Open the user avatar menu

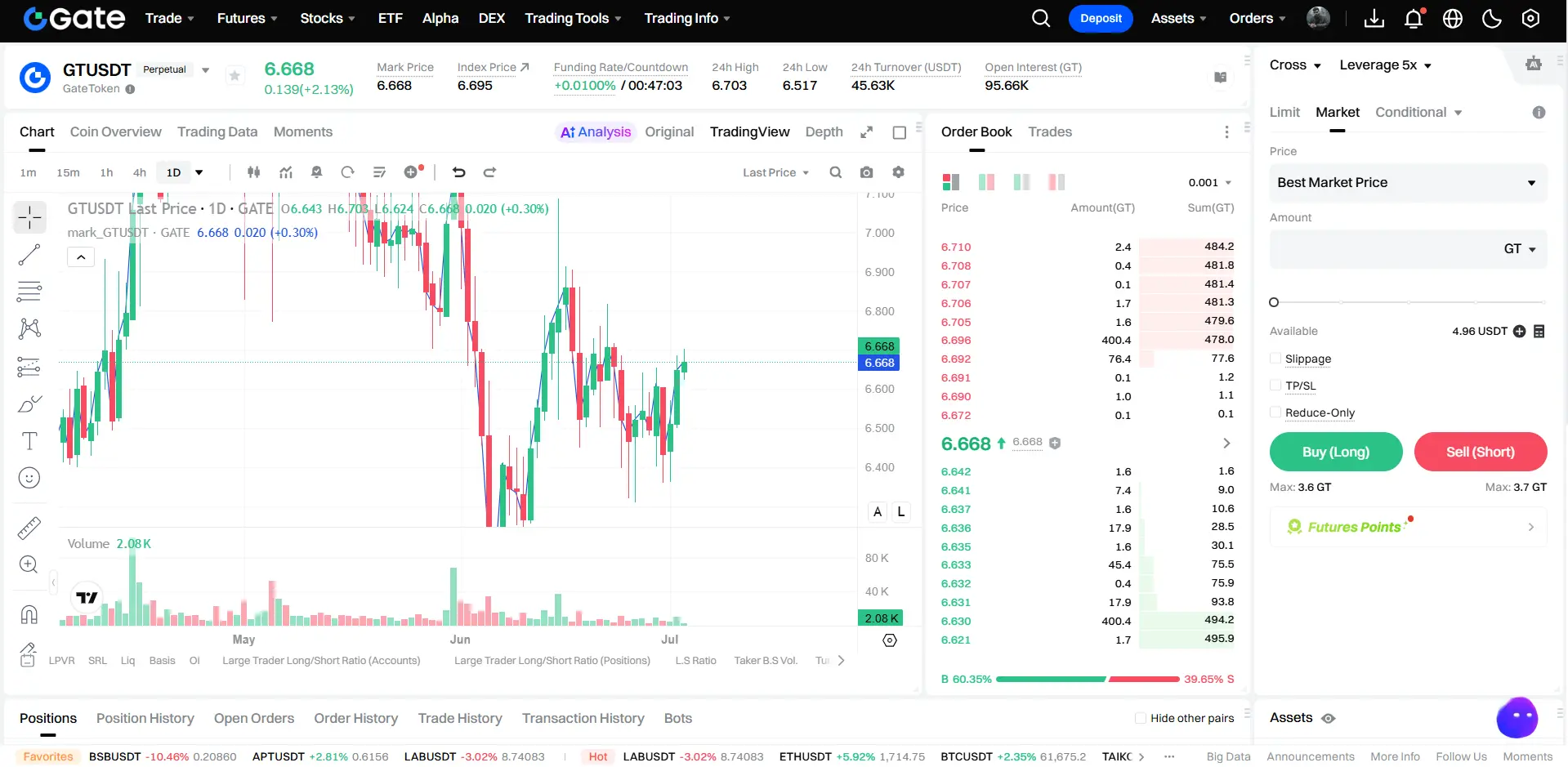[1318, 18]
